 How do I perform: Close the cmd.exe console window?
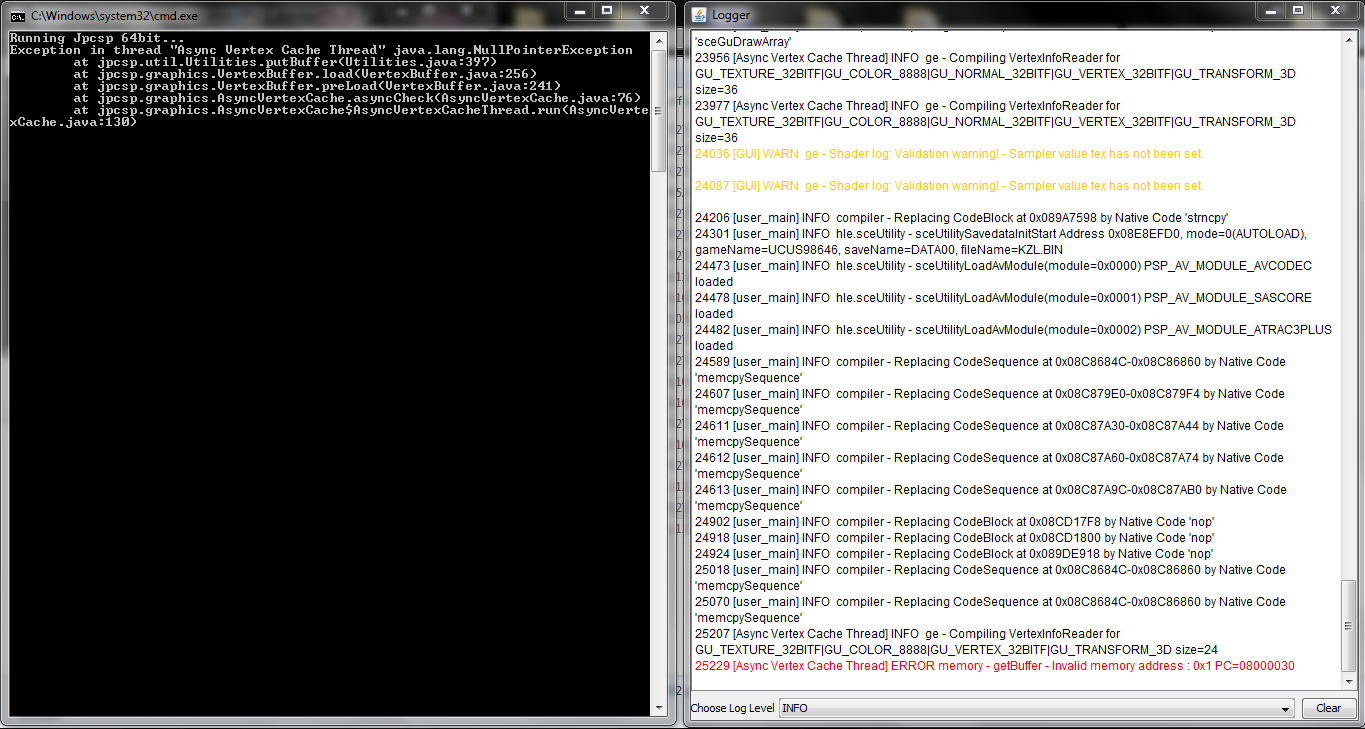pyautogui.click(x=643, y=10)
